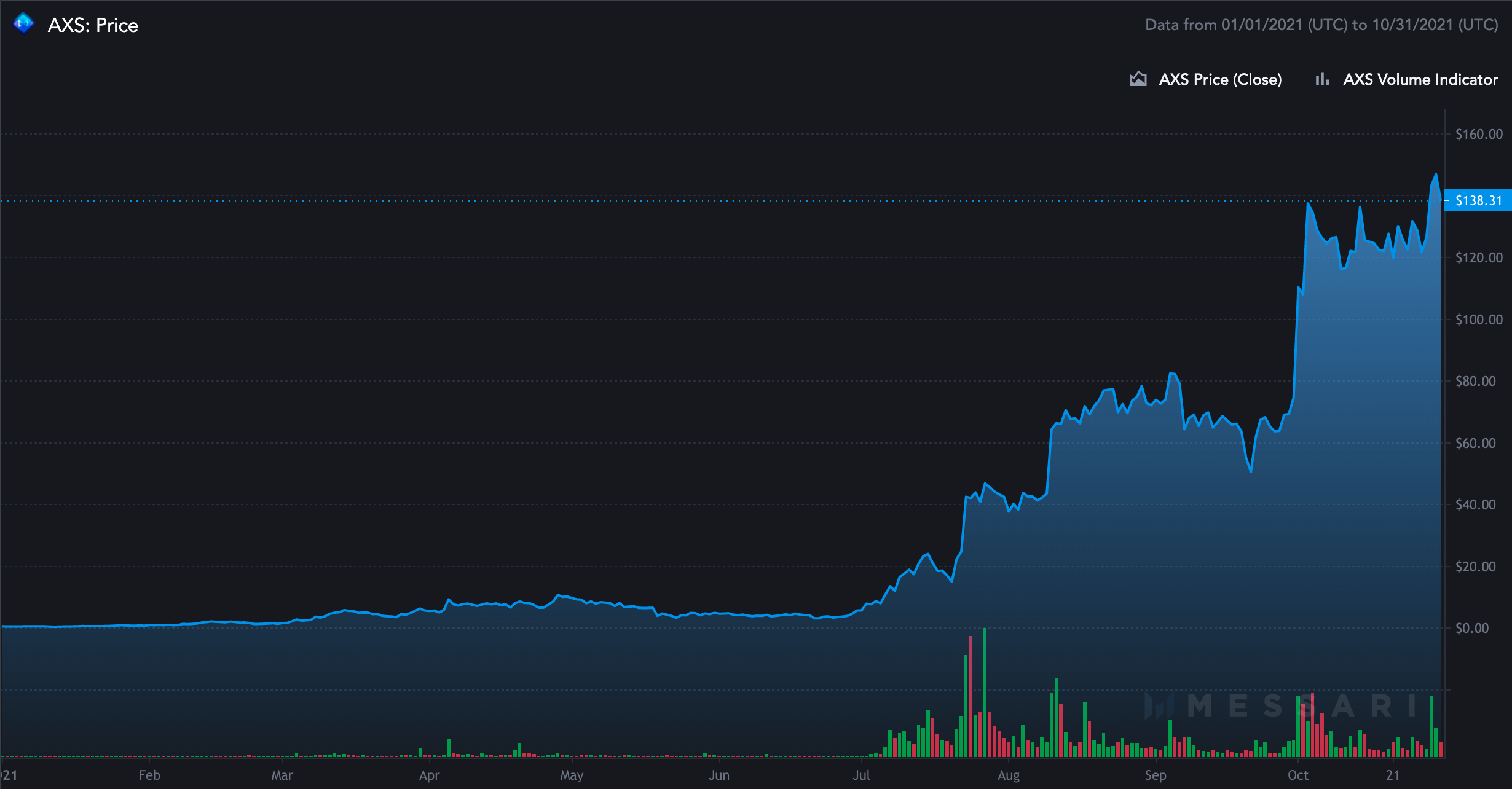Screen dimensions: 1512x789
Task: Click the AXS: Price chart title
Action: (x=93, y=25)
